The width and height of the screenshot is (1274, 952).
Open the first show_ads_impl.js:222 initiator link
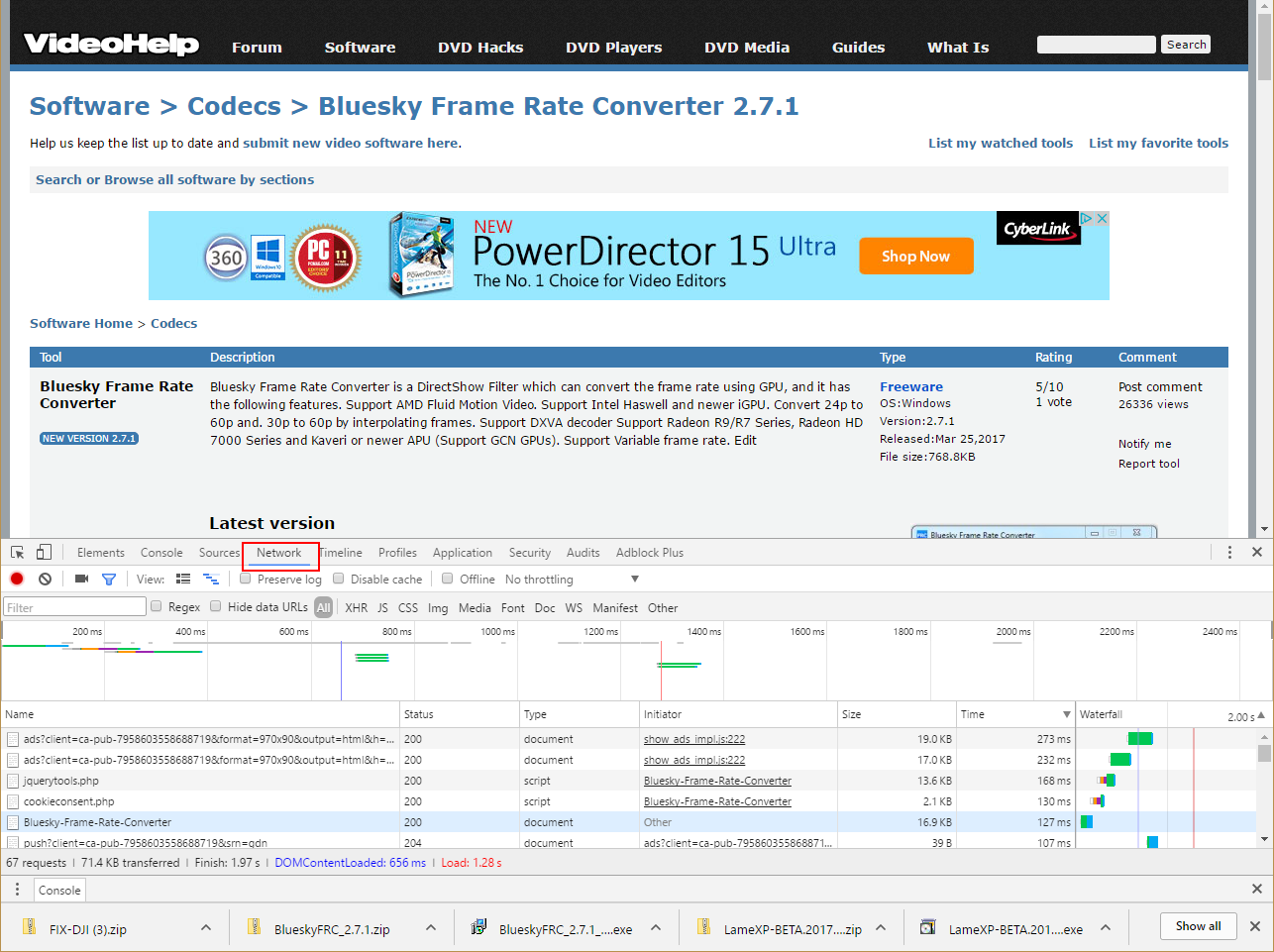tap(694, 739)
